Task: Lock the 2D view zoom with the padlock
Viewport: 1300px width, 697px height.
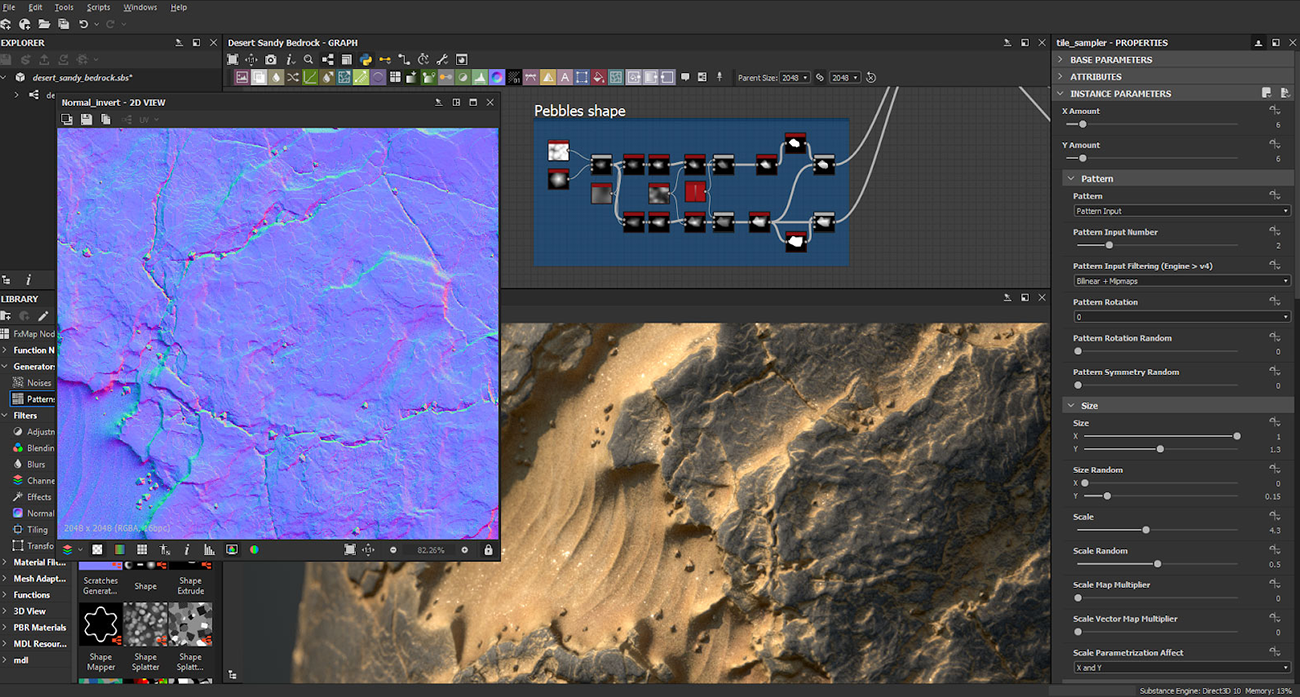Action: [x=488, y=549]
